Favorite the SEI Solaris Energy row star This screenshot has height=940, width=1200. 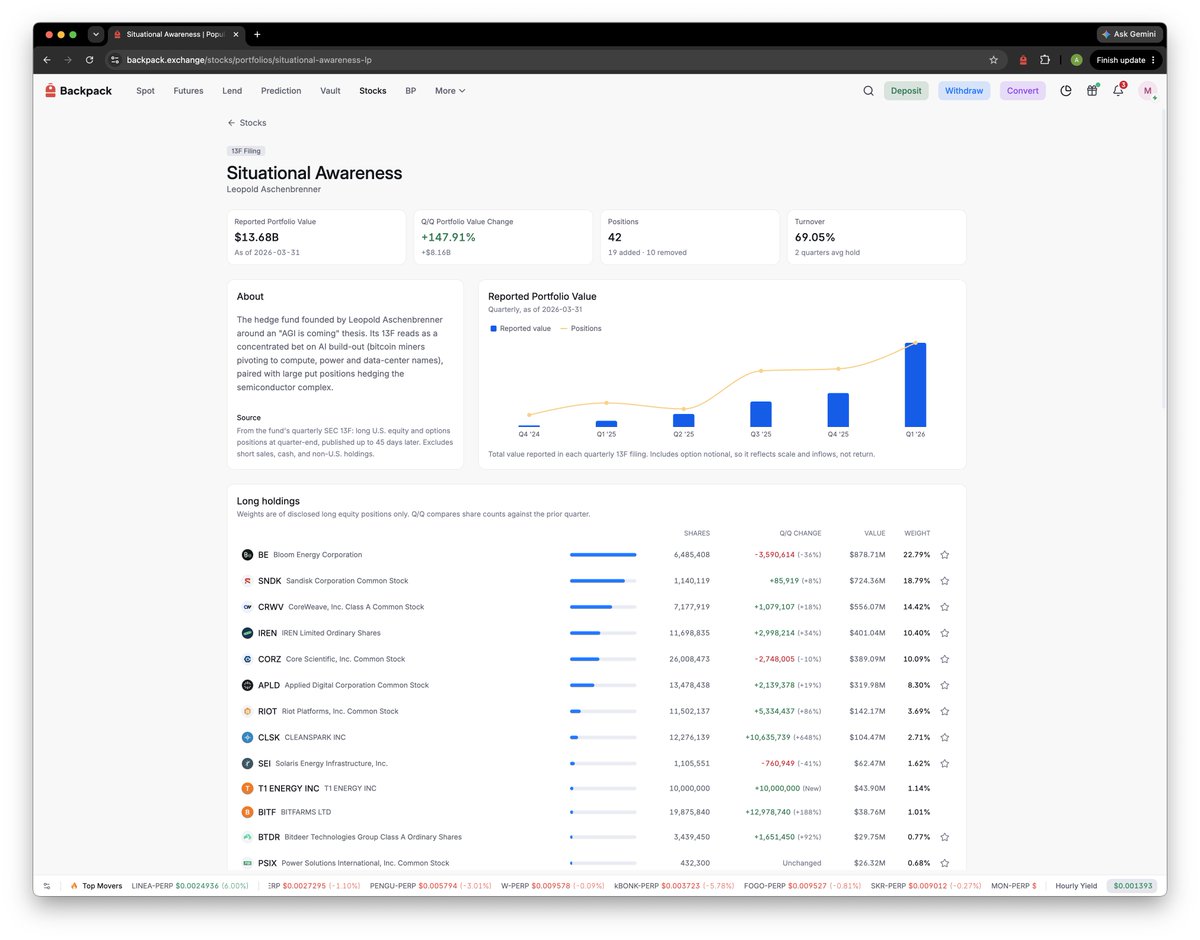click(x=944, y=763)
